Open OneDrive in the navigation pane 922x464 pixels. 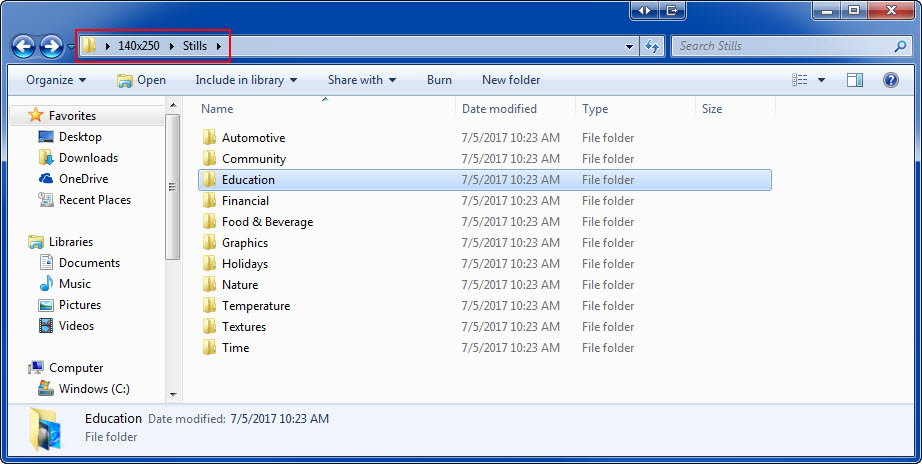pyautogui.click(x=83, y=179)
